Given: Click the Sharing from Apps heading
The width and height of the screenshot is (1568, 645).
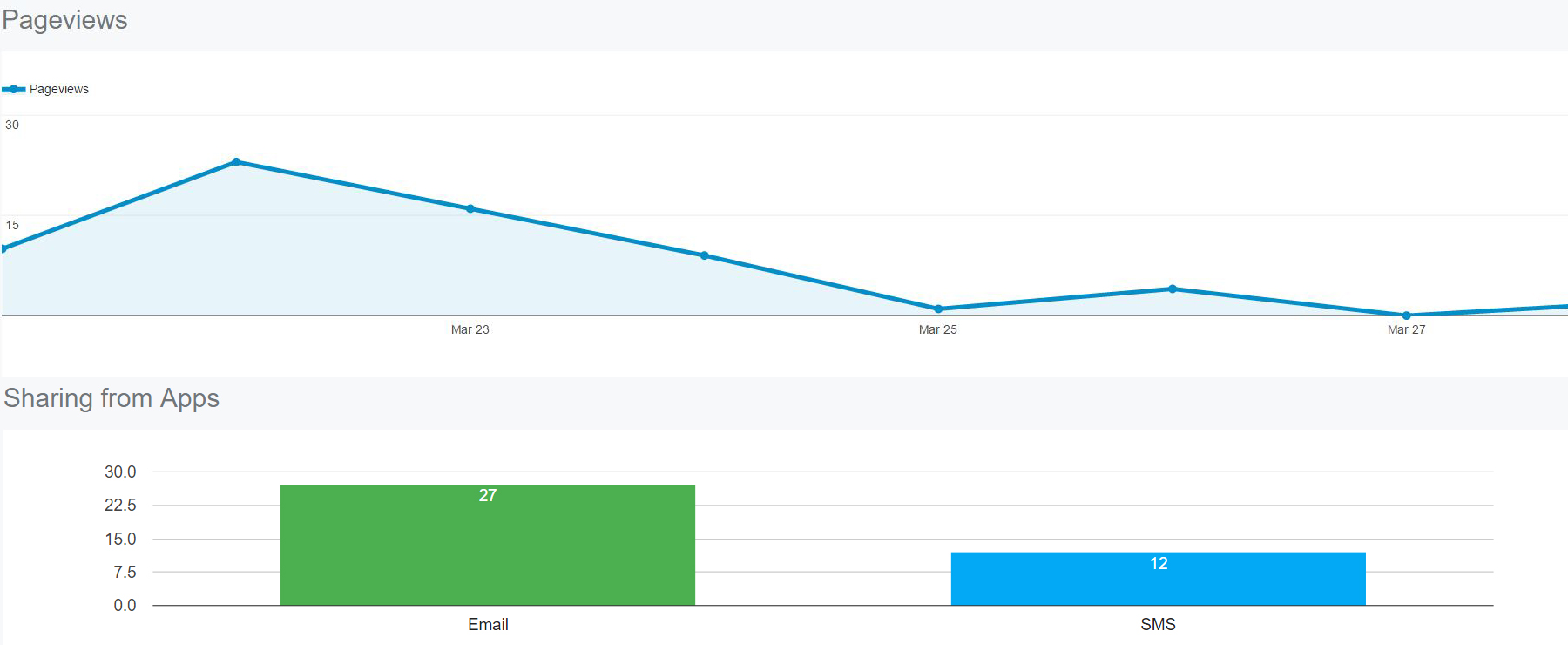Looking at the screenshot, I should pyautogui.click(x=112, y=398).
